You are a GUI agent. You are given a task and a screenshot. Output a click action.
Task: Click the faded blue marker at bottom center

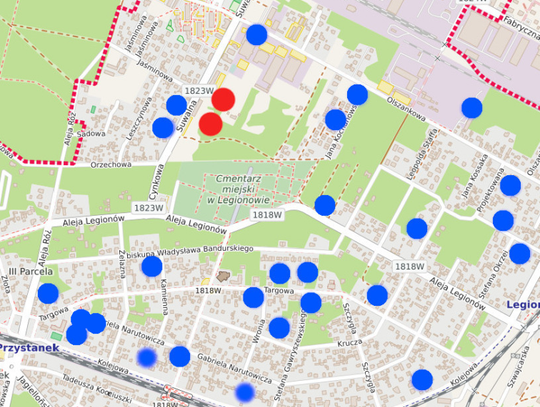pyautogui.click(x=245, y=392)
